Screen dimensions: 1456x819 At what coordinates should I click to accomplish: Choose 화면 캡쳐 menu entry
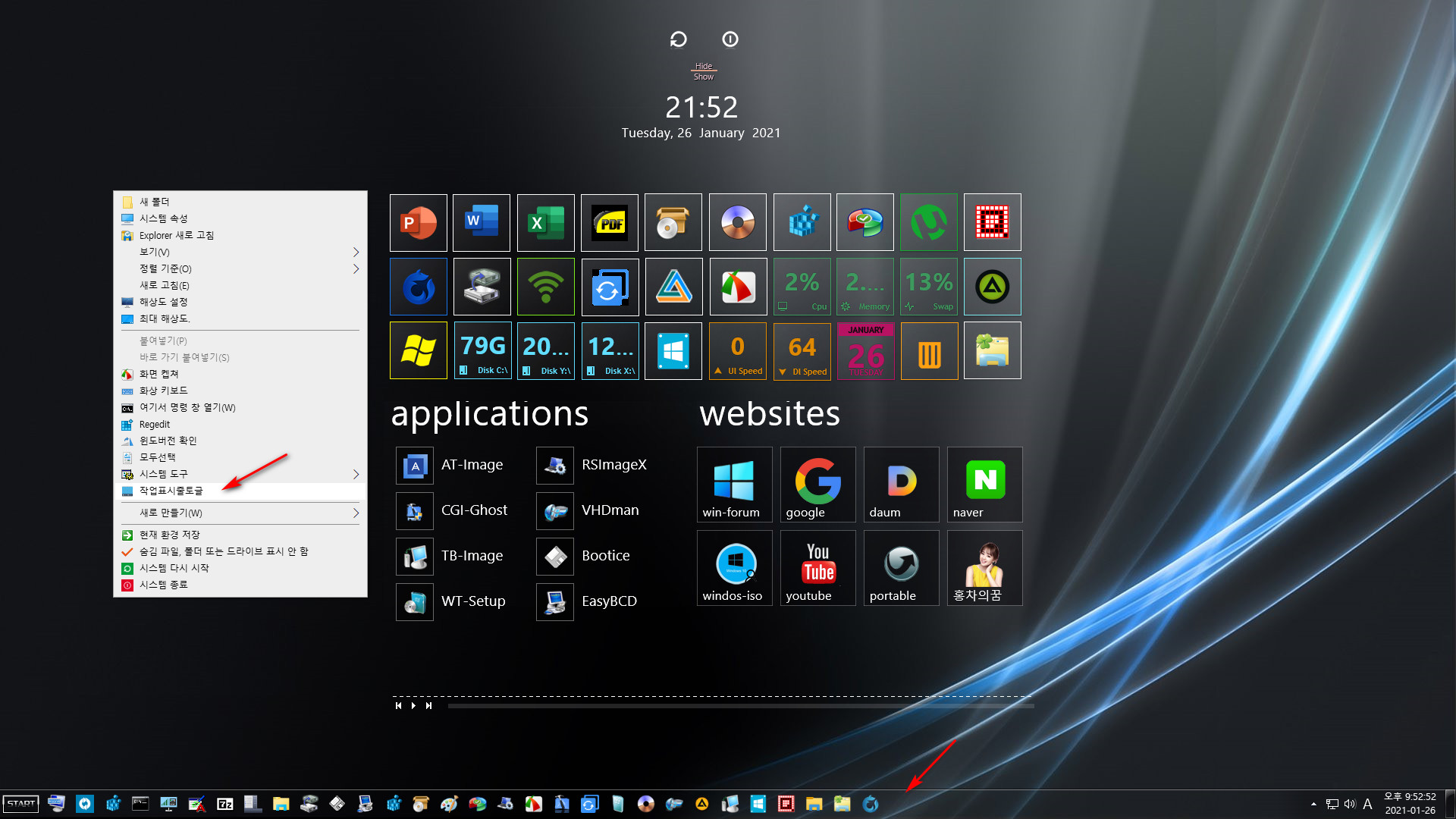pos(240,374)
